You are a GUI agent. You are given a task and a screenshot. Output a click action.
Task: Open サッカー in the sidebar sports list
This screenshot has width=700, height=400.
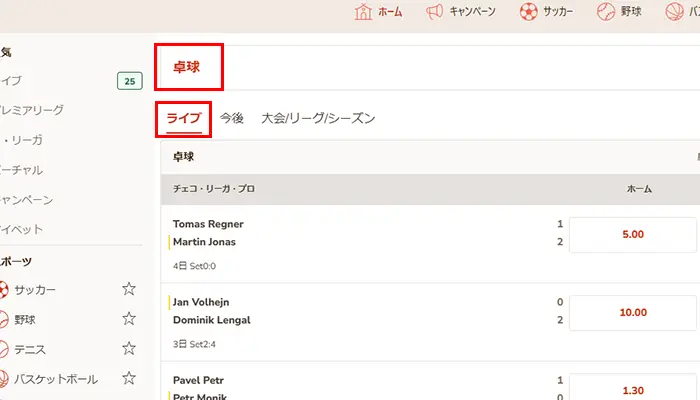click(35, 290)
